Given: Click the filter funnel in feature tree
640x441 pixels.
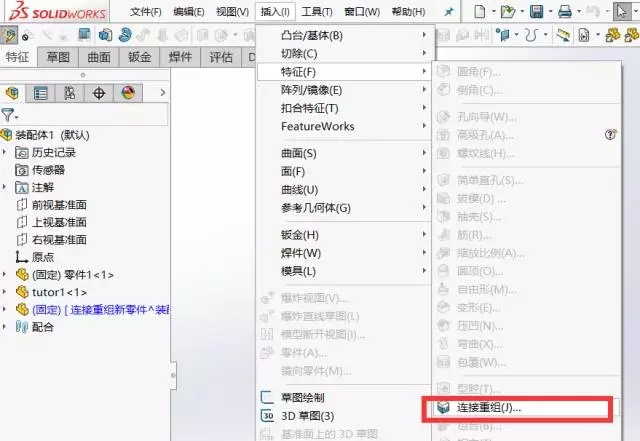Looking at the screenshot, I should coord(9,115).
